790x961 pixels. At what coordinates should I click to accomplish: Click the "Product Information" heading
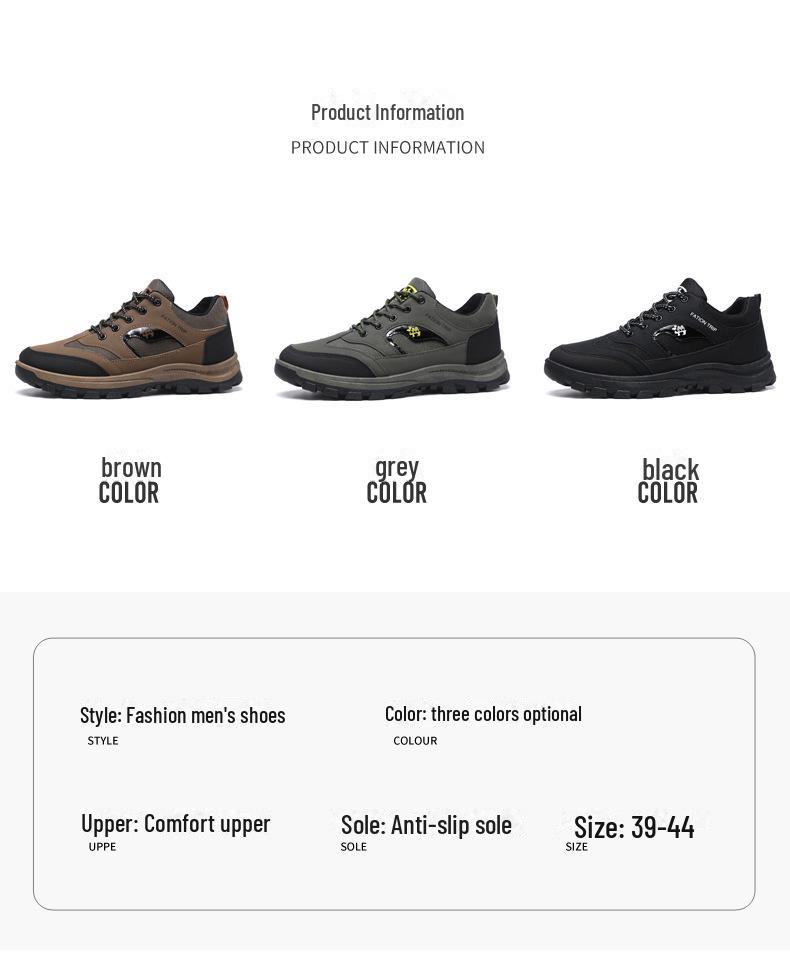[x=387, y=112]
